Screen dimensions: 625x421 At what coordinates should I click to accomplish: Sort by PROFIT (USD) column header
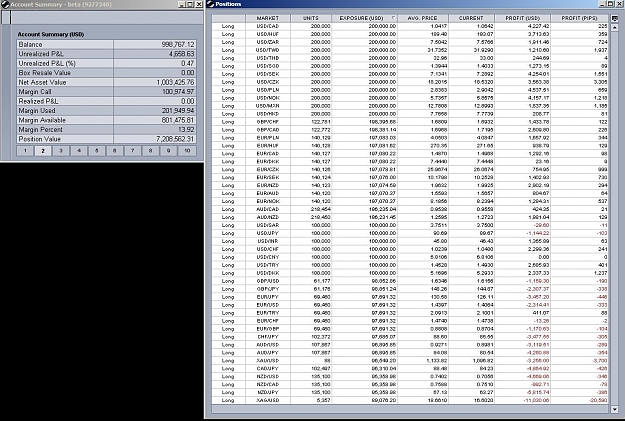523,18
